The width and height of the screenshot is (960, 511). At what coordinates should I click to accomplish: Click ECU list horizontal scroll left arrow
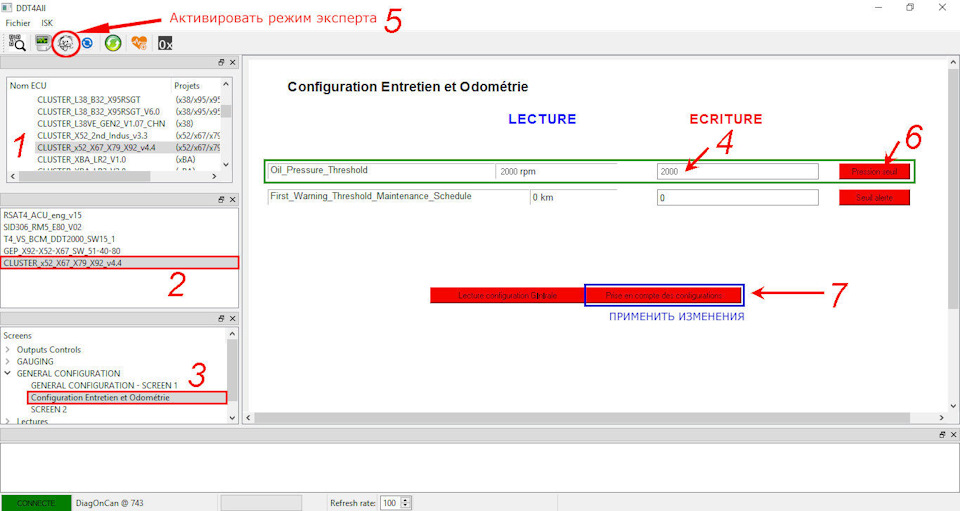pyautogui.click(x=13, y=176)
